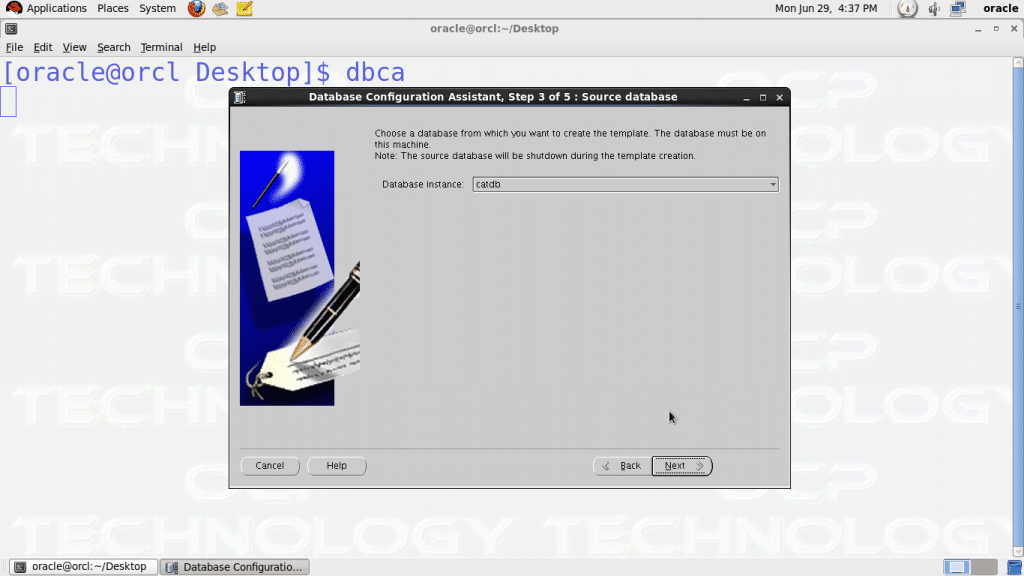Launch Firefox from the top panel

tap(196, 8)
